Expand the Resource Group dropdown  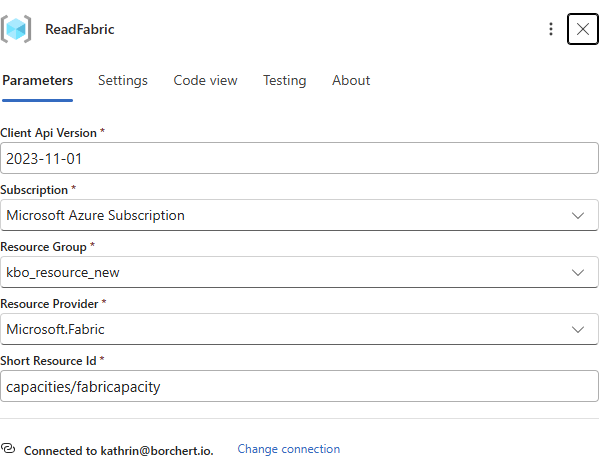(x=299, y=272)
